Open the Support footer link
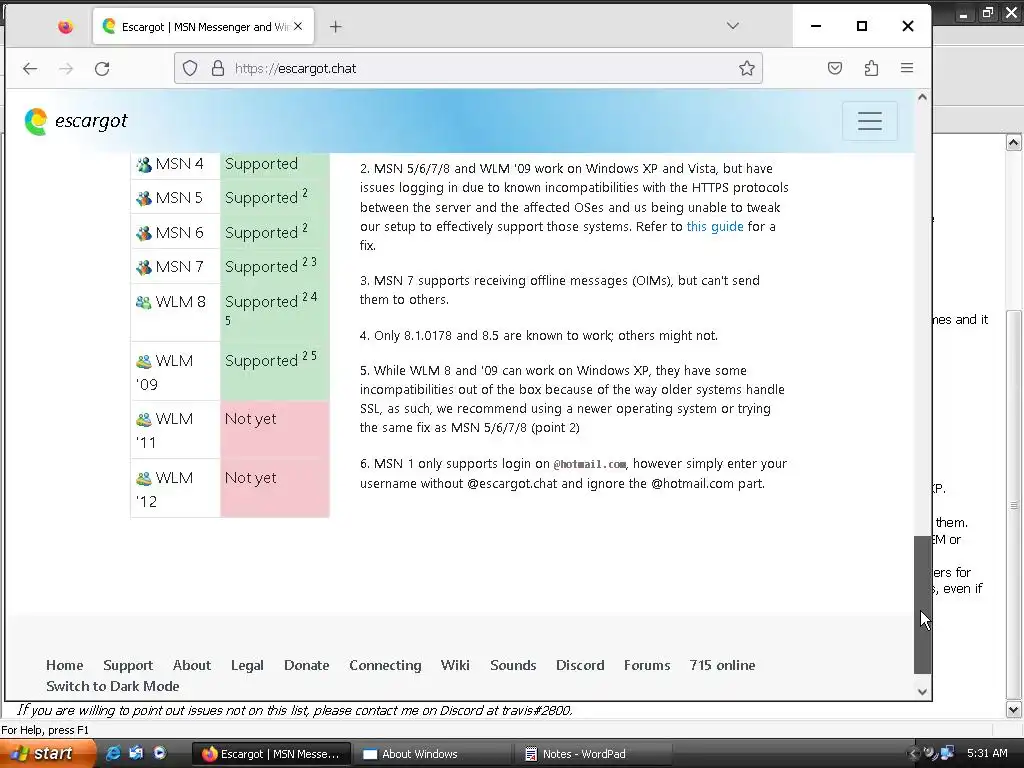Screen dimensions: 1024x768 128,665
